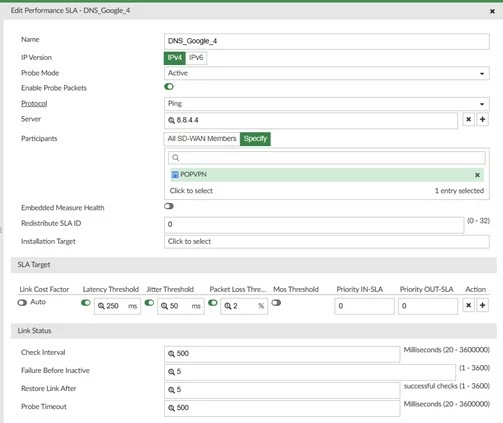
Task: Select IPv4 version
Action: (174, 58)
